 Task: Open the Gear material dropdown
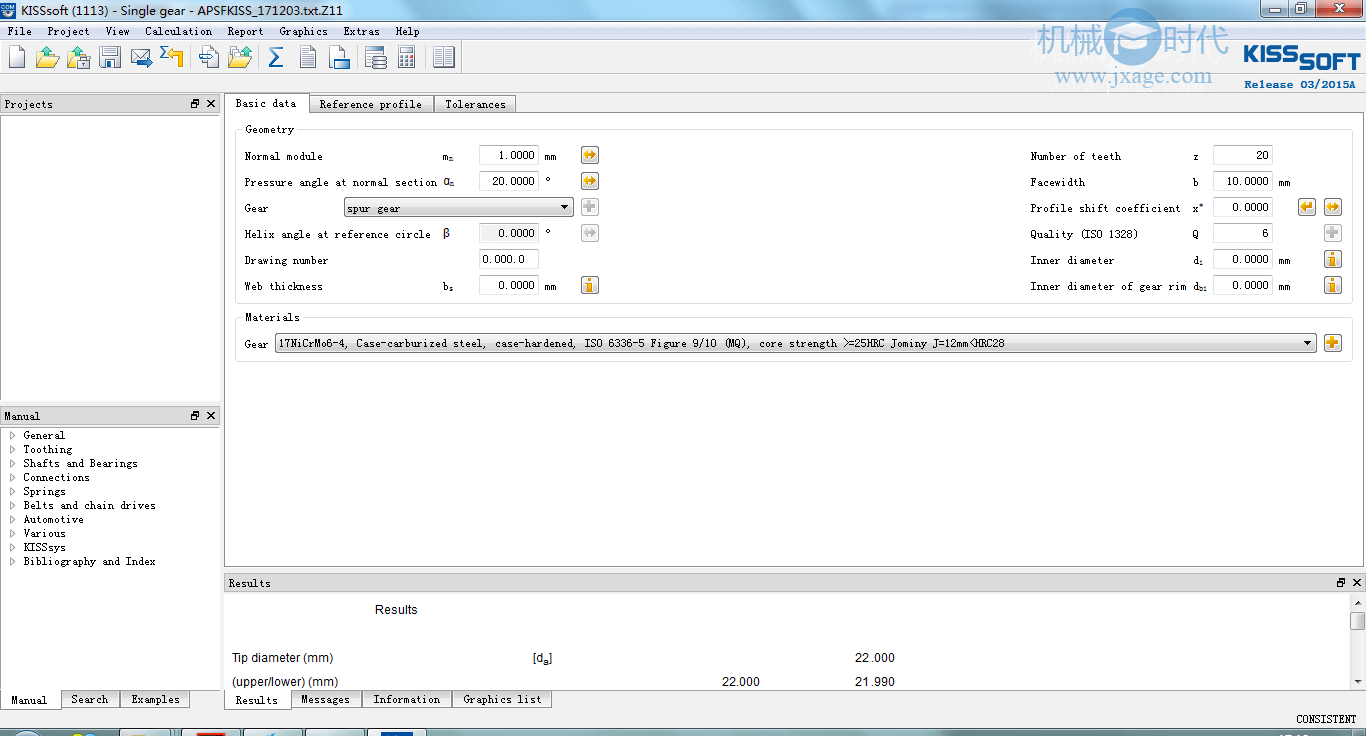pyautogui.click(x=796, y=343)
